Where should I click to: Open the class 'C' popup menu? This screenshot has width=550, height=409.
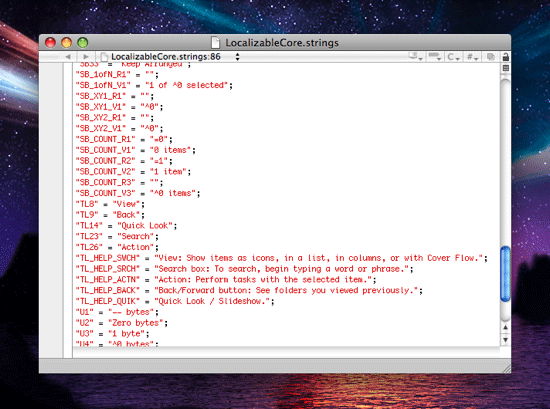click(x=453, y=56)
